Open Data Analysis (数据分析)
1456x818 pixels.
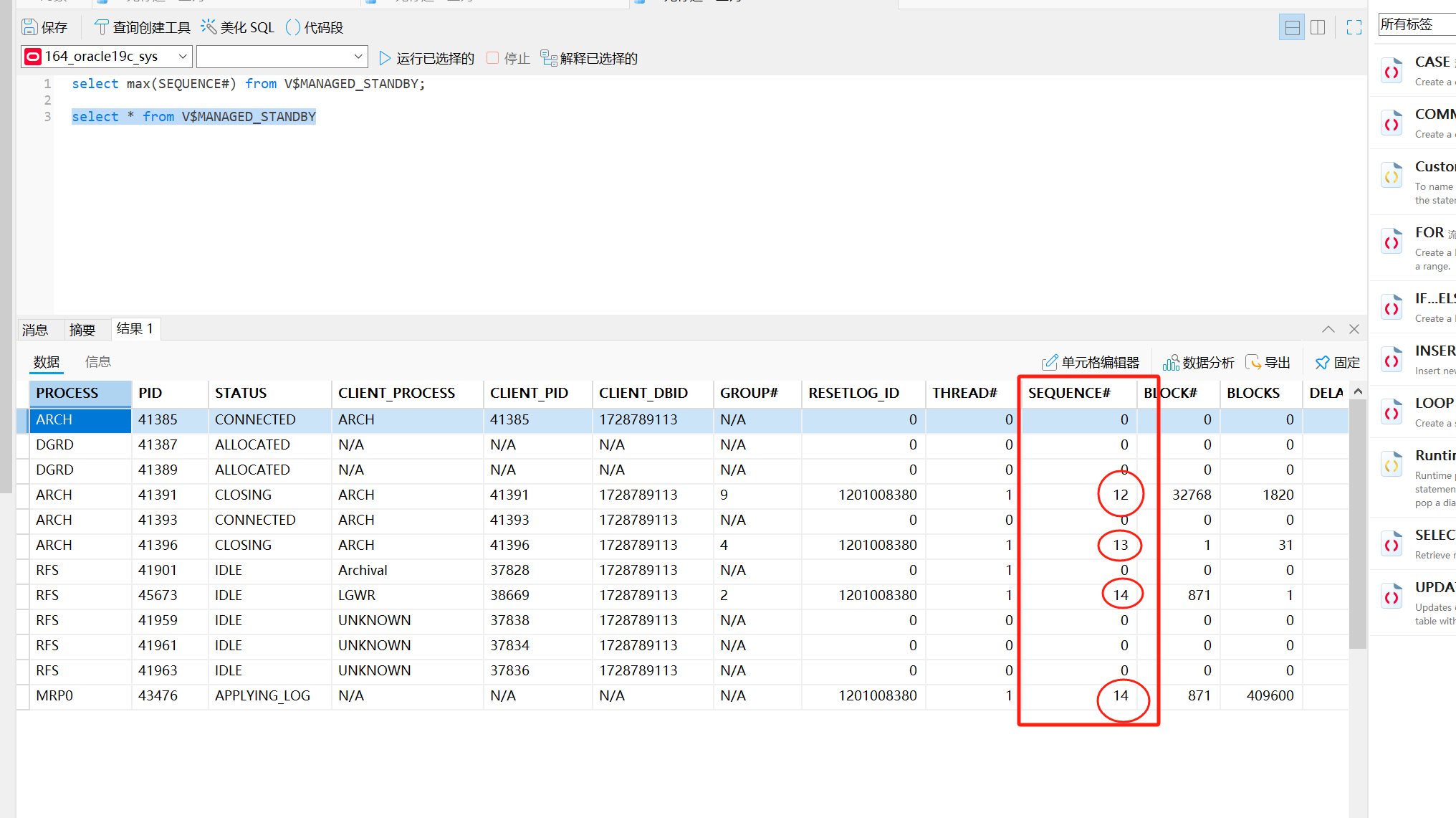1198,362
